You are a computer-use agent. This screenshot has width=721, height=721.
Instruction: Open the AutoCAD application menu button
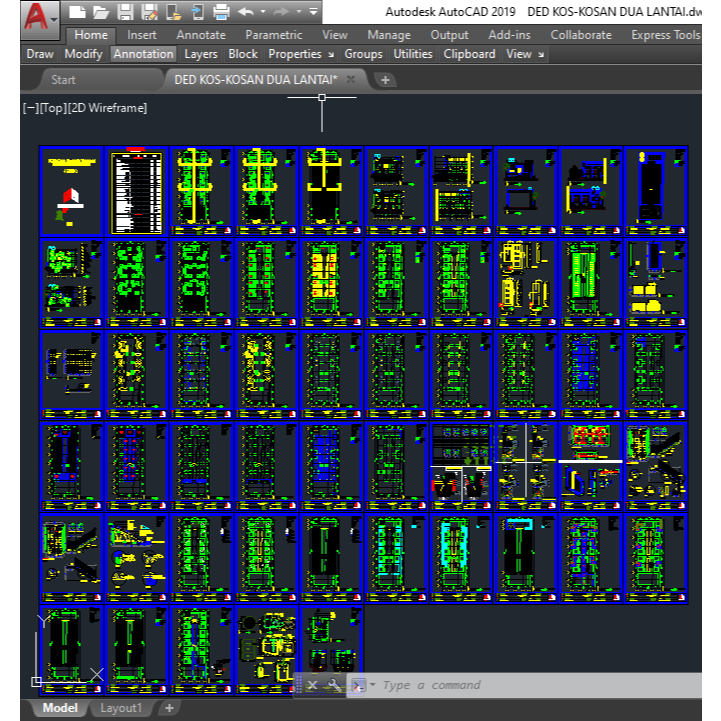[x=40, y=19]
